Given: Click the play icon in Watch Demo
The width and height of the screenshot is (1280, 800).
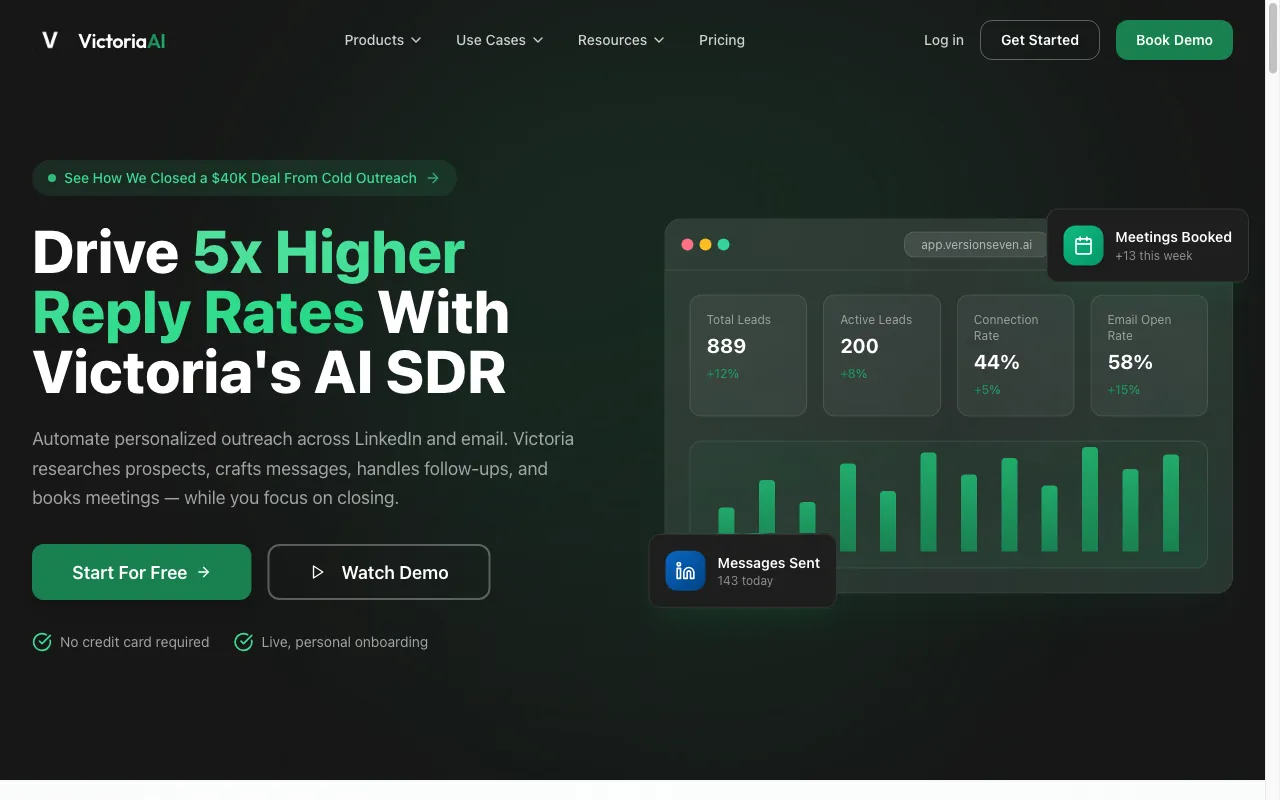Looking at the screenshot, I should point(318,572).
